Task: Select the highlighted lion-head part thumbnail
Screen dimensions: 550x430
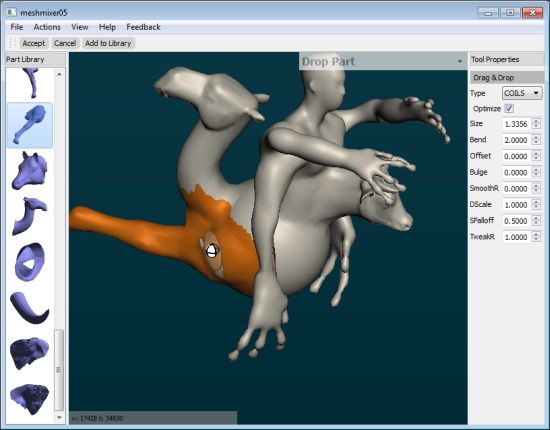Action: coord(30,125)
